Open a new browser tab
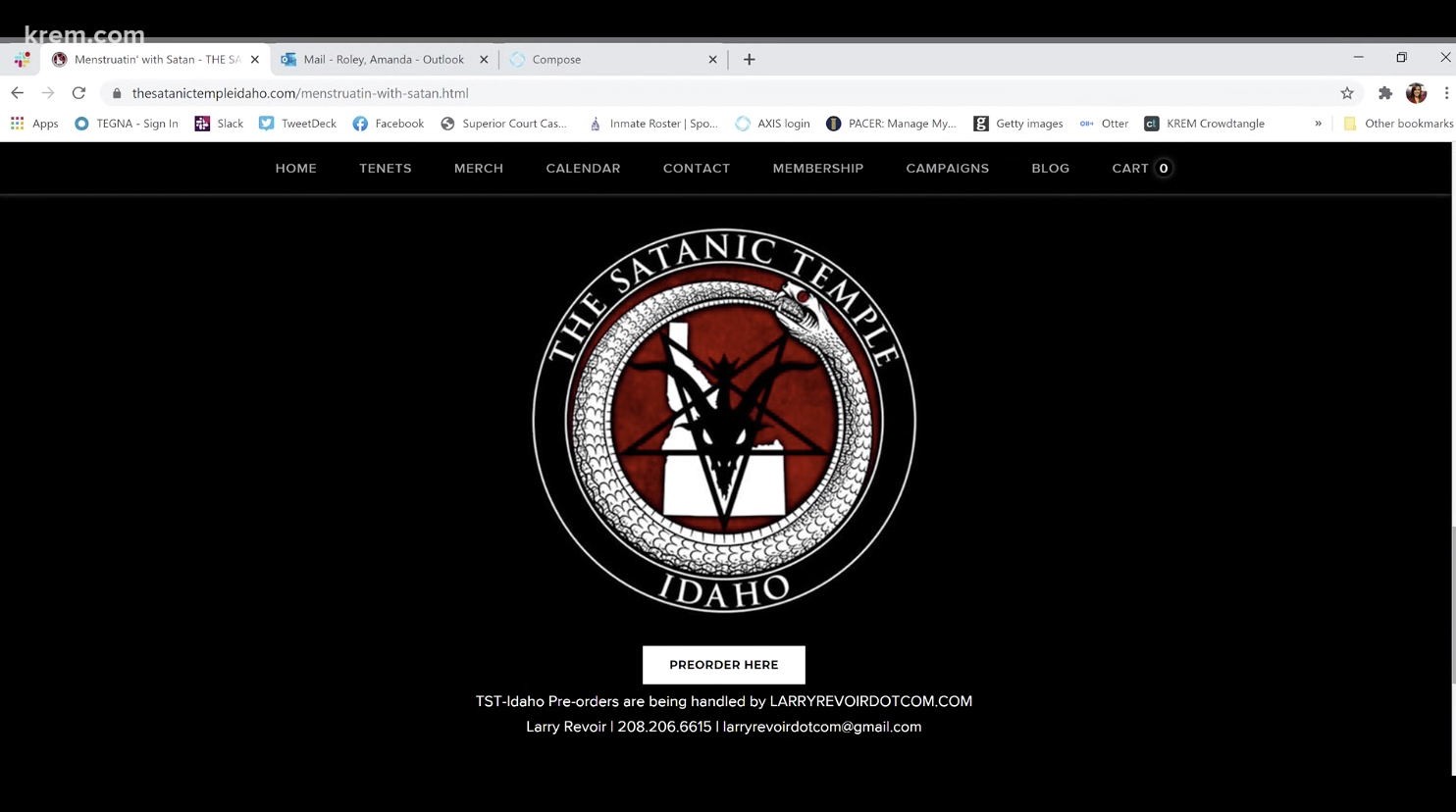The width and height of the screenshot is (1456, 812). point(749,60)
